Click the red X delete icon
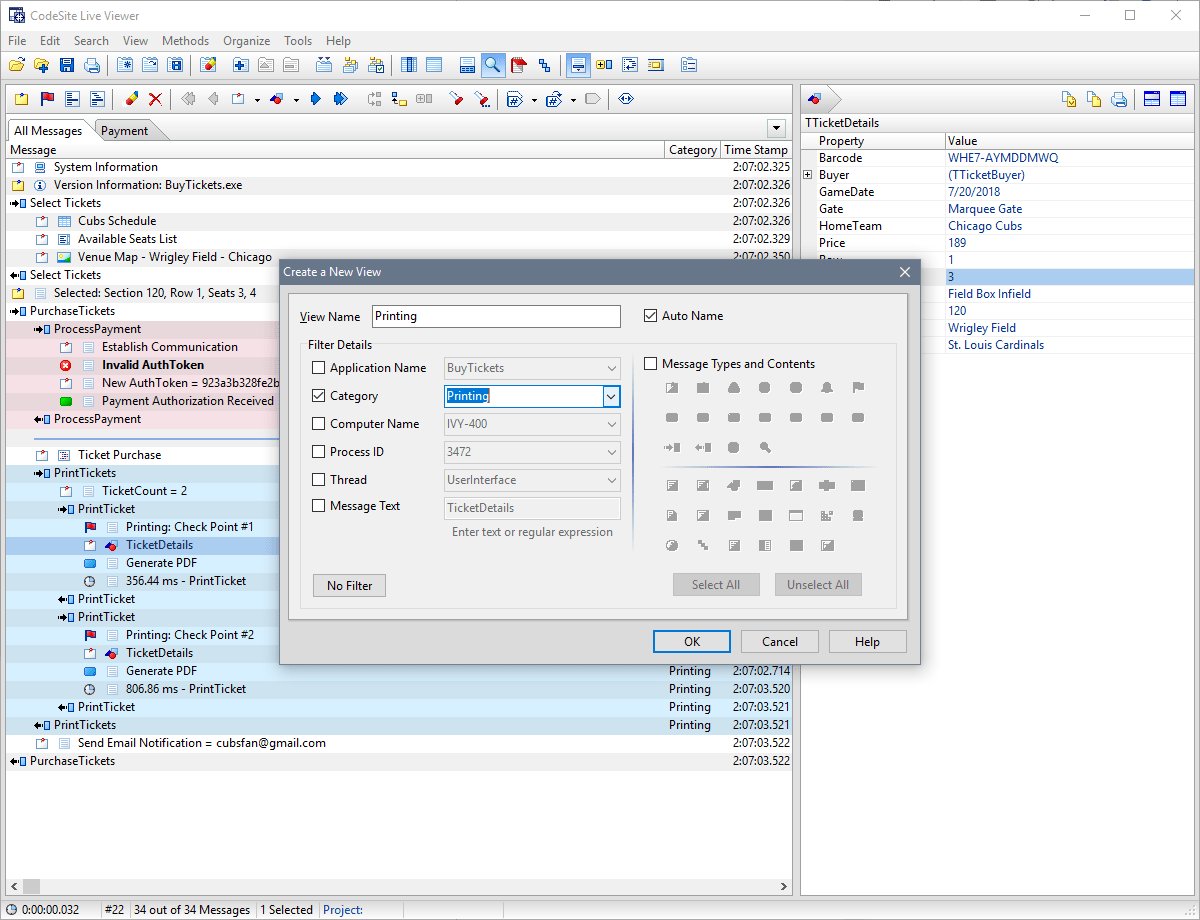Screen dimensions: 1200x920 [154, 98]
